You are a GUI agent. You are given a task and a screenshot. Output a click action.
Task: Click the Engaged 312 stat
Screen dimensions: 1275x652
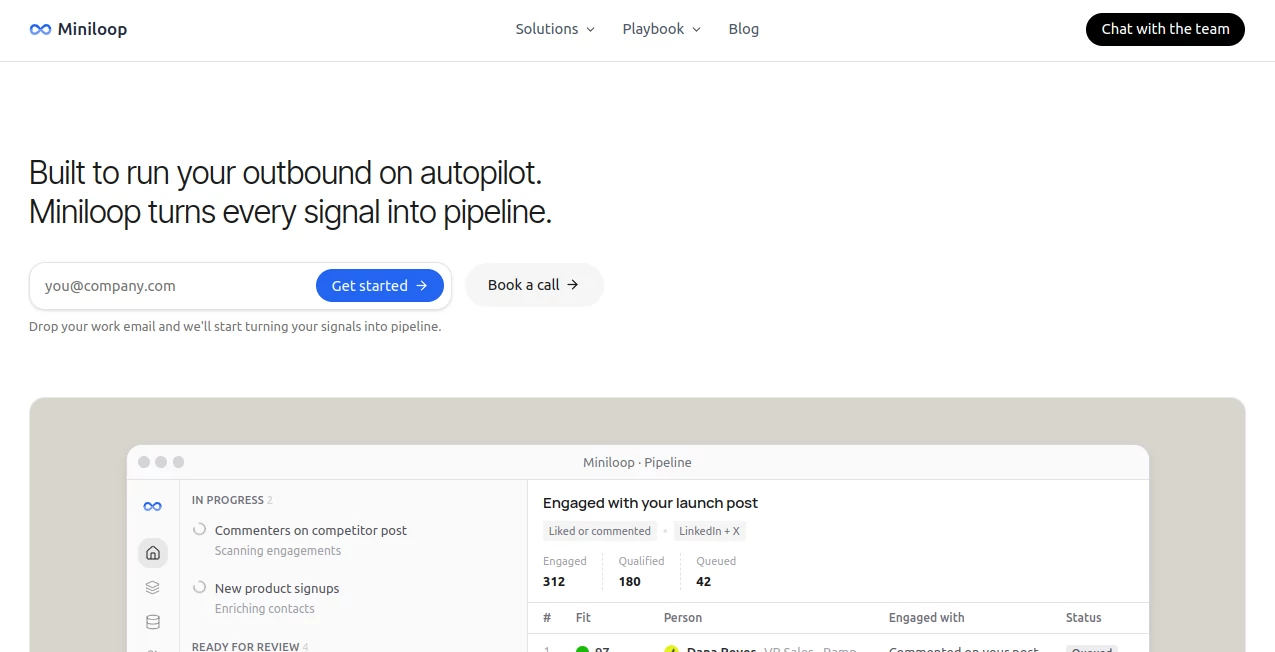coord(565,571)
